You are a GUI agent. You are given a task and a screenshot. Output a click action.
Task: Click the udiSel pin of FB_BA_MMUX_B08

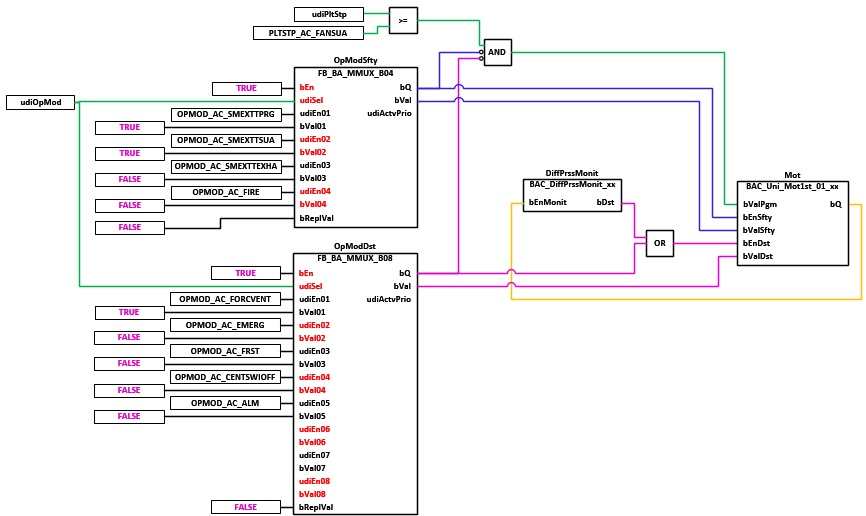pyautogui.click(x=311, y=286)
